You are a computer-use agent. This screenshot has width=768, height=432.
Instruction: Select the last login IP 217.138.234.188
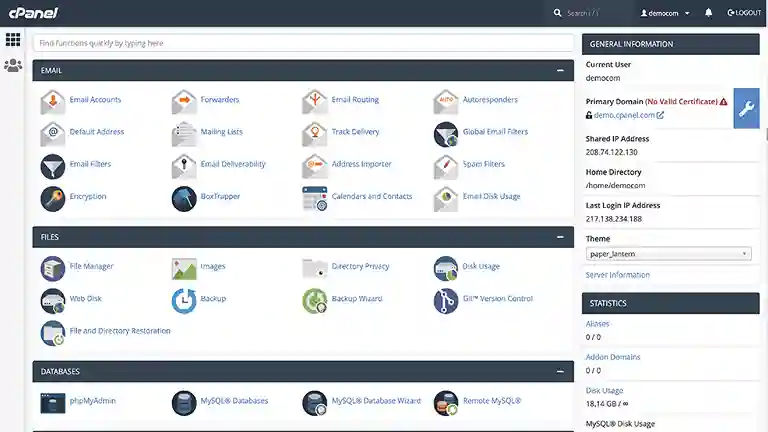click(614, 219)
